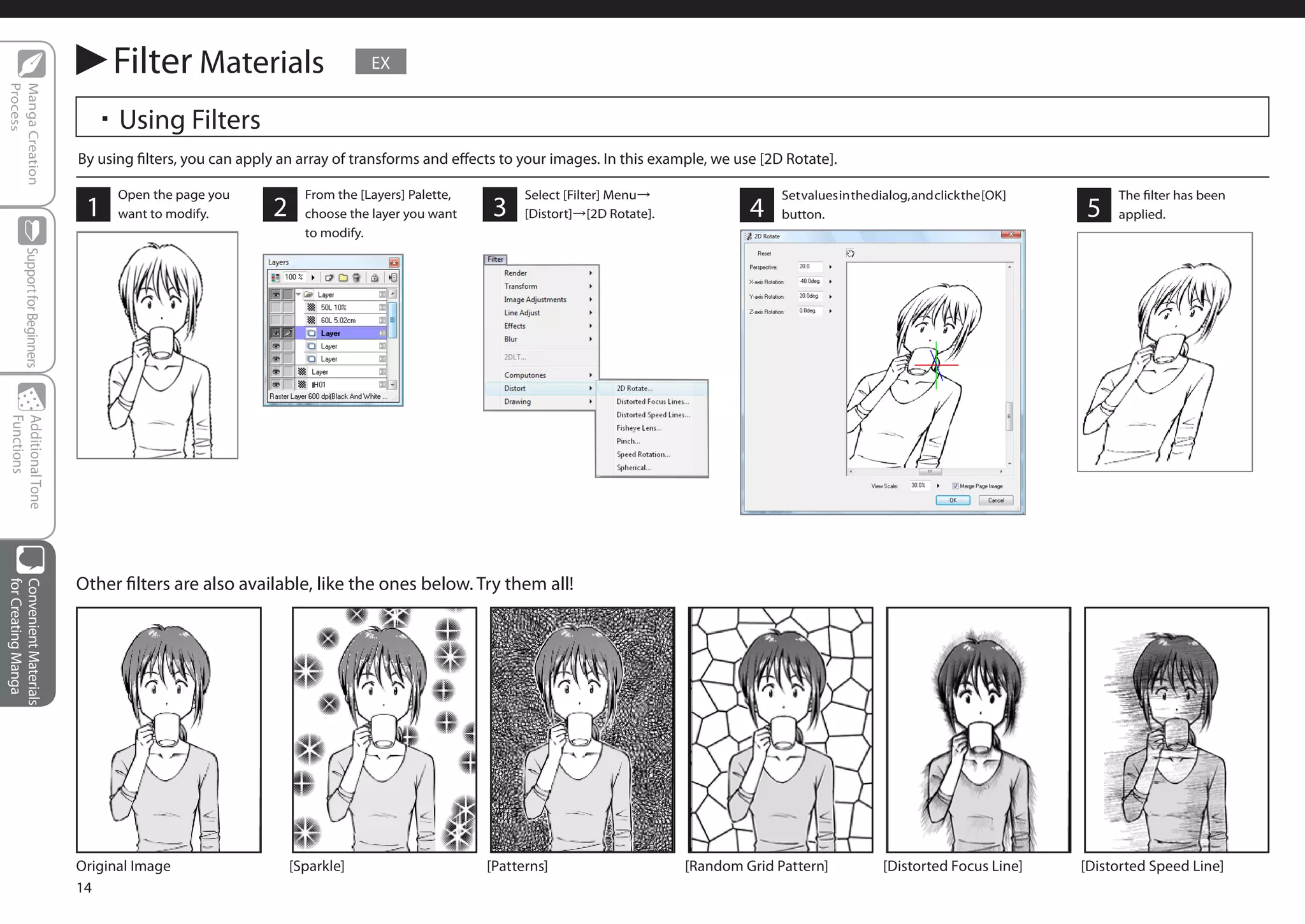Click the hand grab tool icon in 2D Rotate dialog
This screenshot has height=924, width=1305.
[x=850, y=253]
